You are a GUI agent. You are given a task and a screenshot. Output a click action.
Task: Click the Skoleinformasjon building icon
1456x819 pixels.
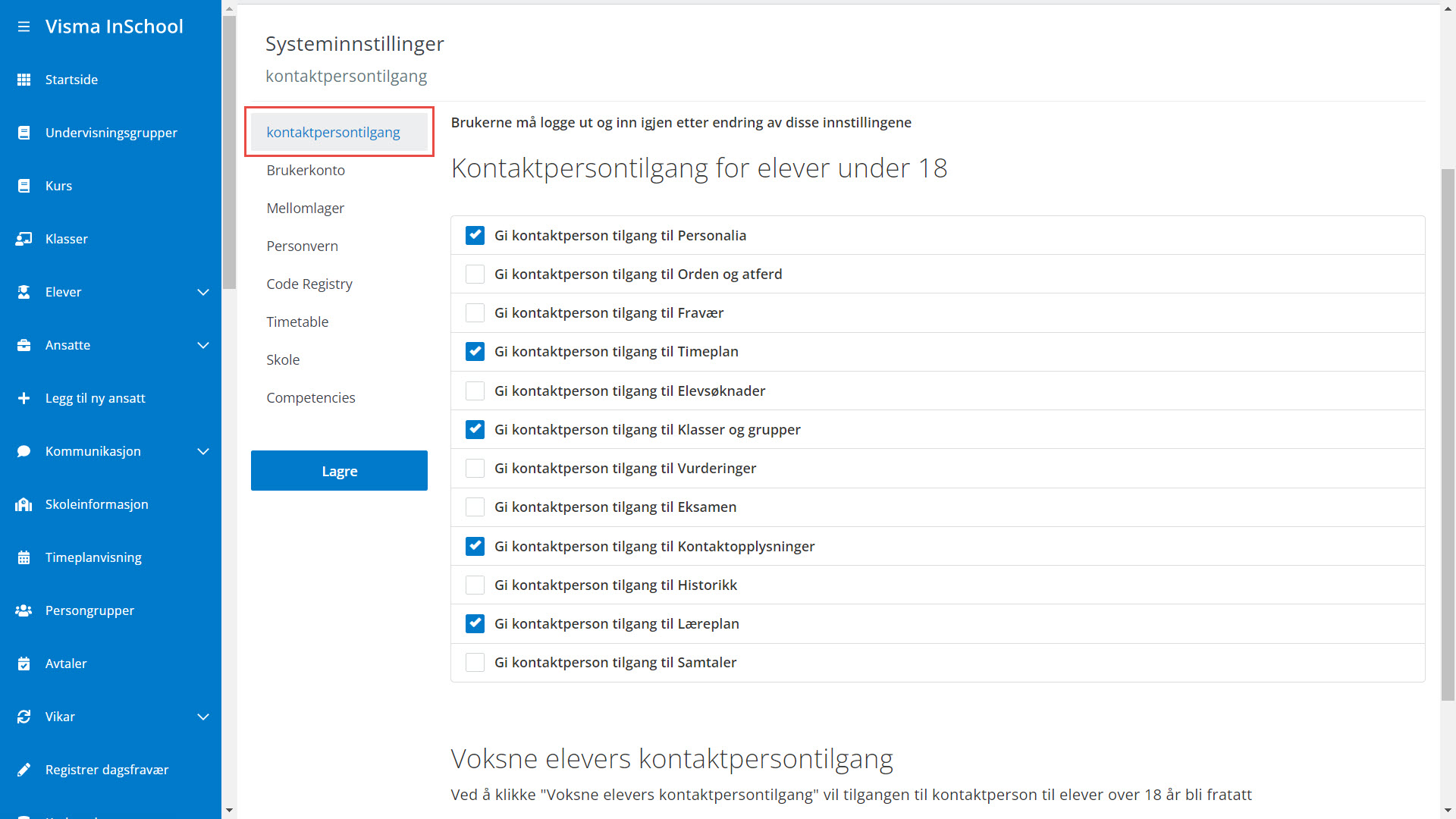(x=24, y=504)
